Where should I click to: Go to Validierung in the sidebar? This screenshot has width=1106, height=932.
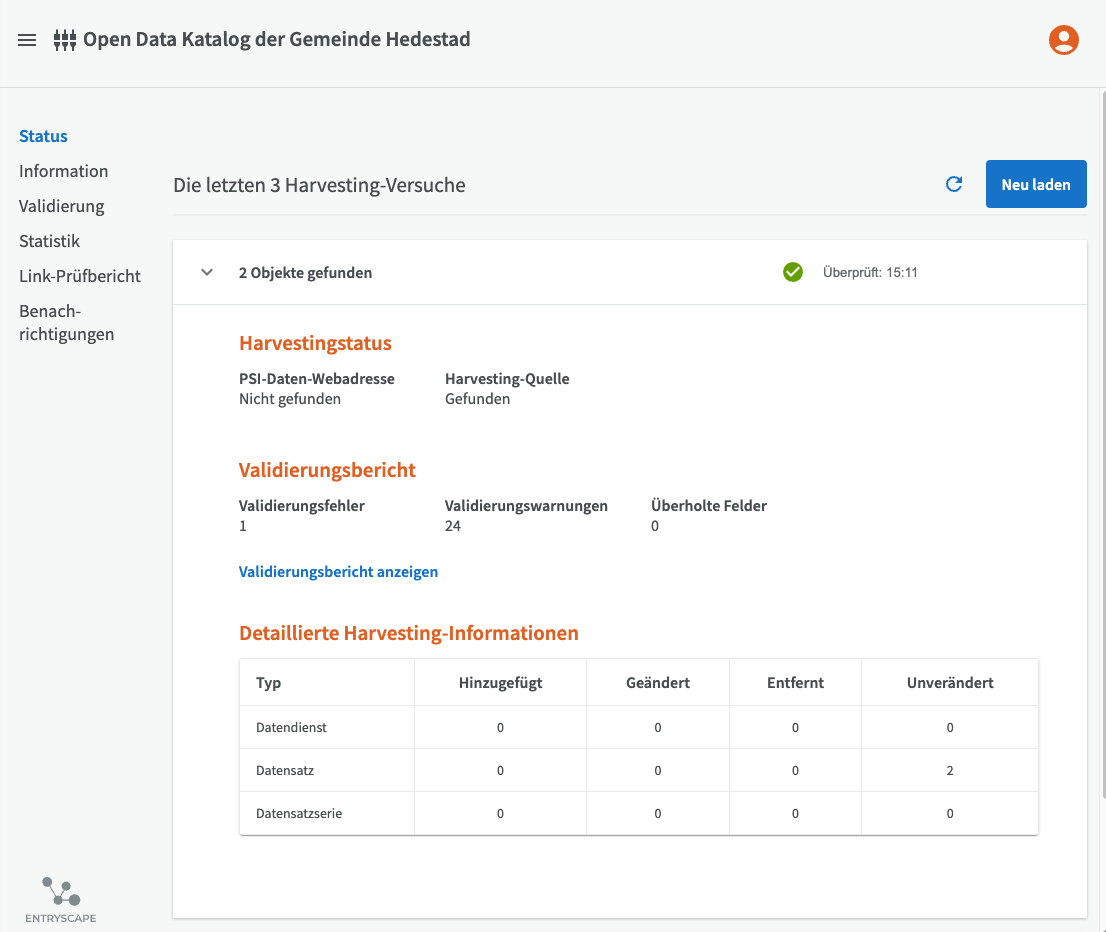click(61, 206)
